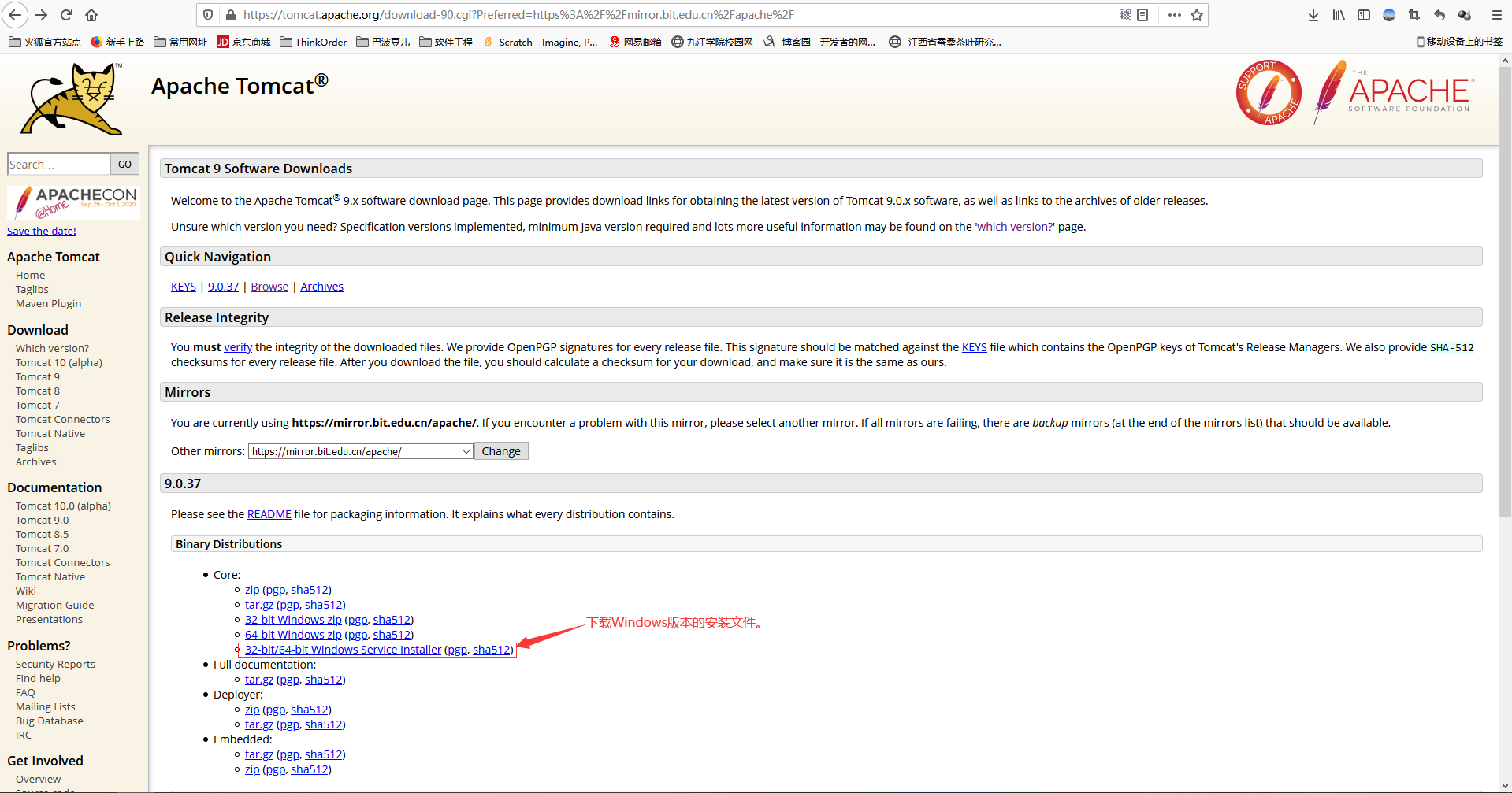The image size is (1512, 793).
Task: Click the Apache Tomcat cat logo
Action: pyautogui.click(x=72, y=100)
